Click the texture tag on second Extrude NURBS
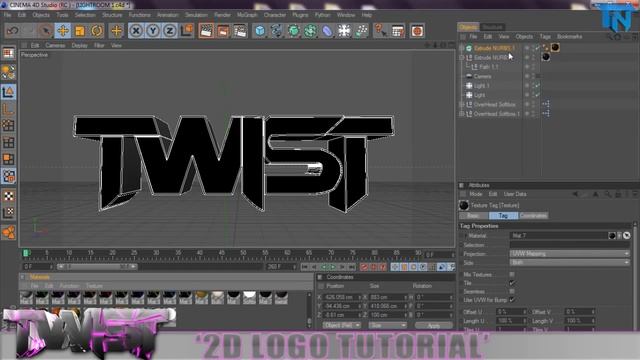The width and height of the screenshot is (640, 360). (546, 57)
